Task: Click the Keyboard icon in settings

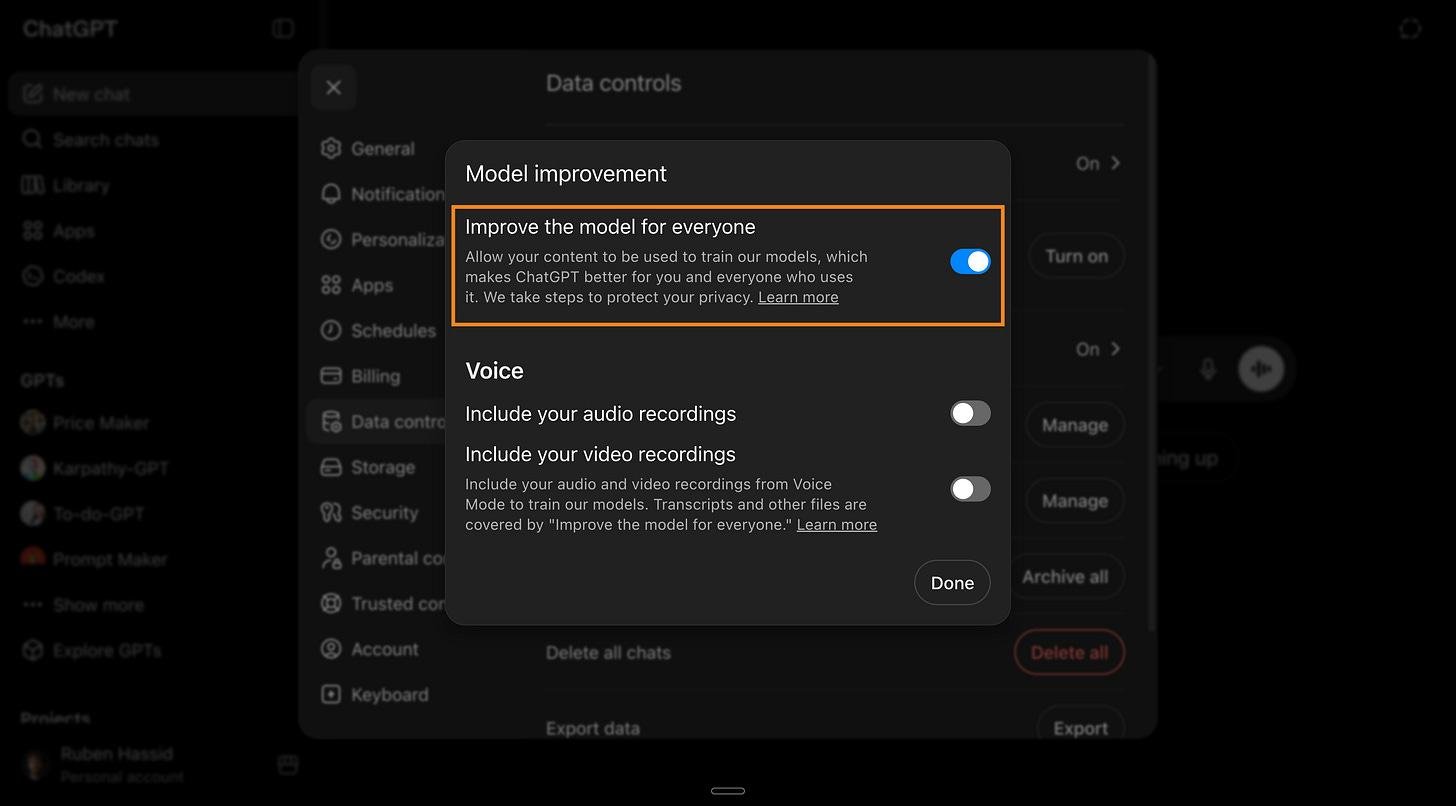Action: tap(331, 695)
